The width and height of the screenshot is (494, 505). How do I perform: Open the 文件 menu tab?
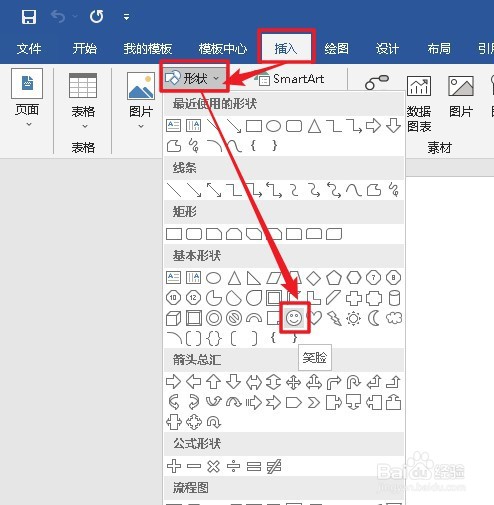pyautogui.click(x=29, y=49)
